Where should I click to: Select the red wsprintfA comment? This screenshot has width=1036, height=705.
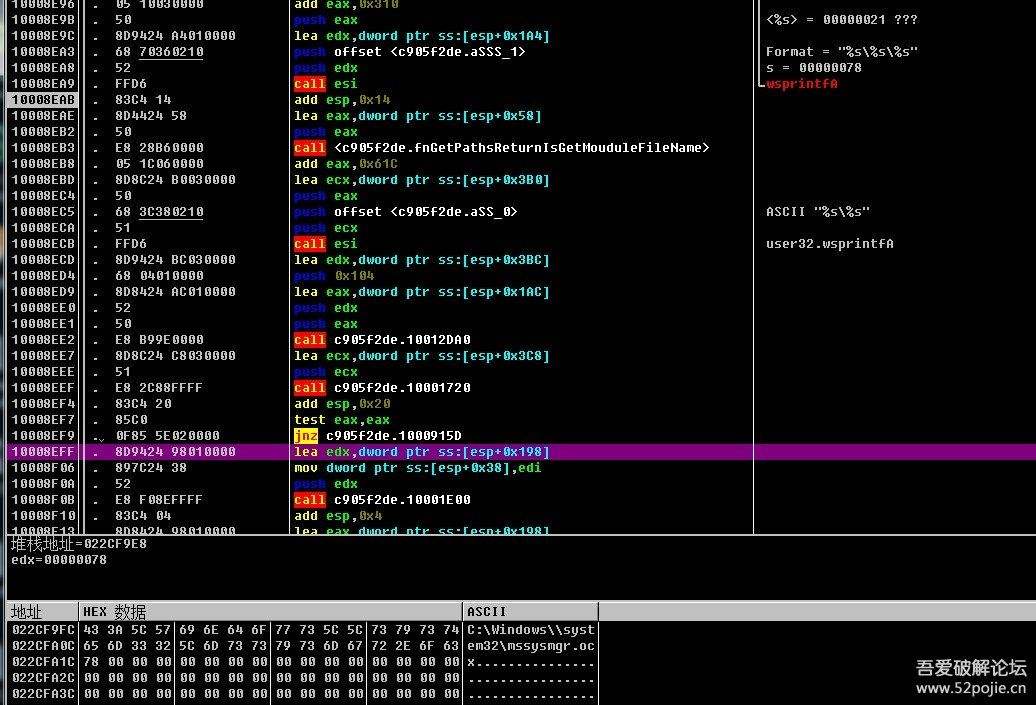pos(788,84)
